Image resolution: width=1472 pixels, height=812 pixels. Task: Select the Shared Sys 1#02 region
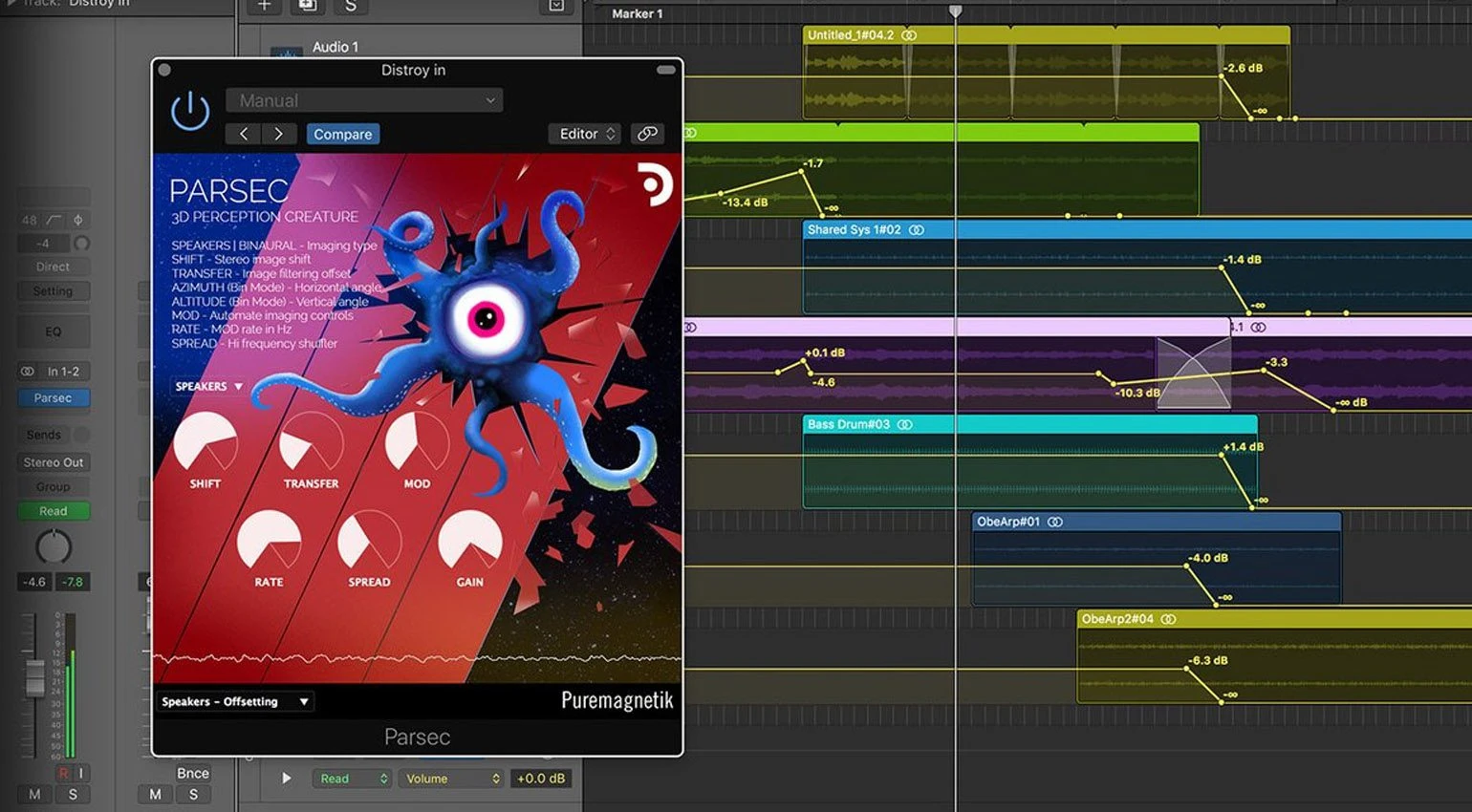1137,268
